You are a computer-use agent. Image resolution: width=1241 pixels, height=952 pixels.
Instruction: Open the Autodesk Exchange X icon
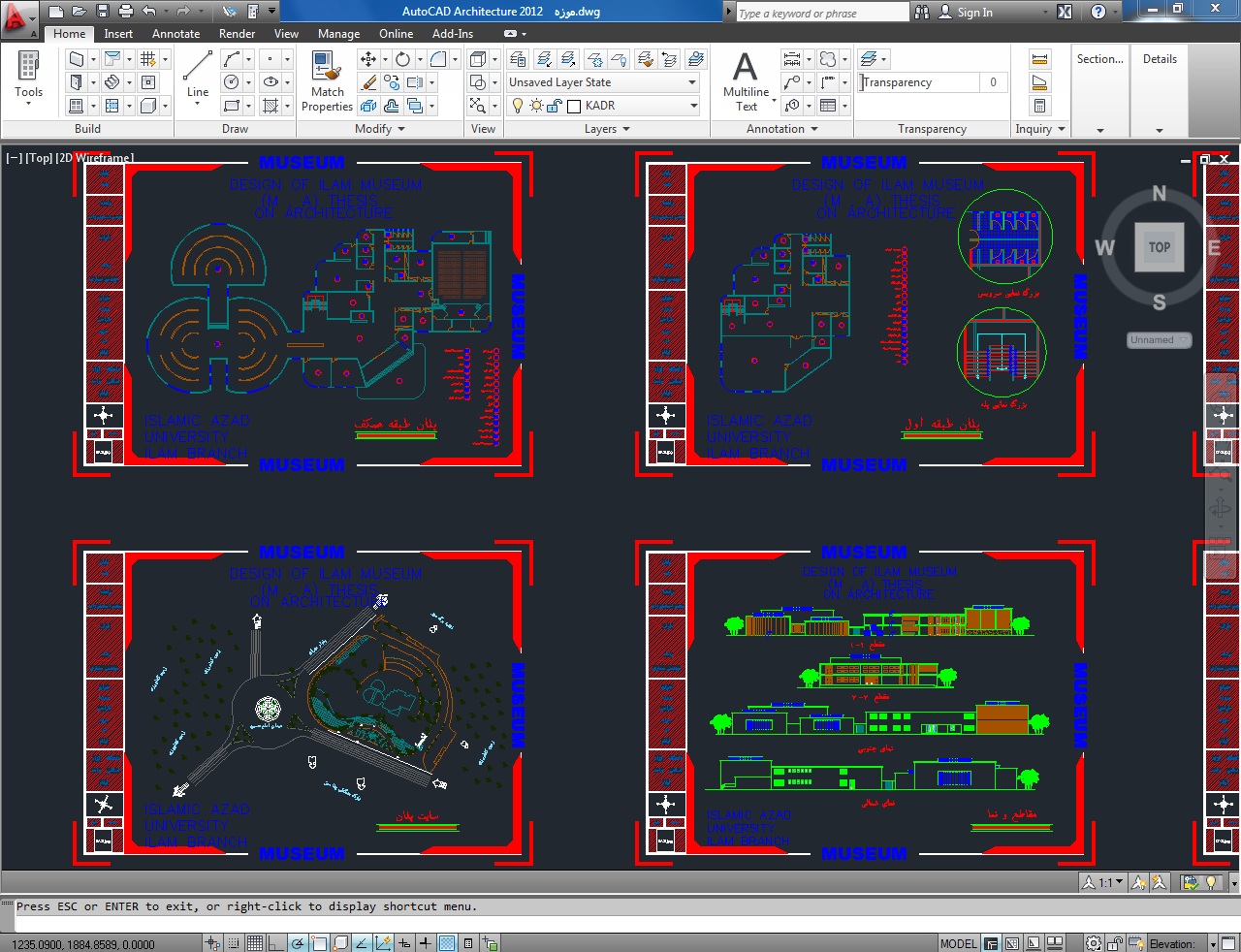click(x=1065, y=12)
